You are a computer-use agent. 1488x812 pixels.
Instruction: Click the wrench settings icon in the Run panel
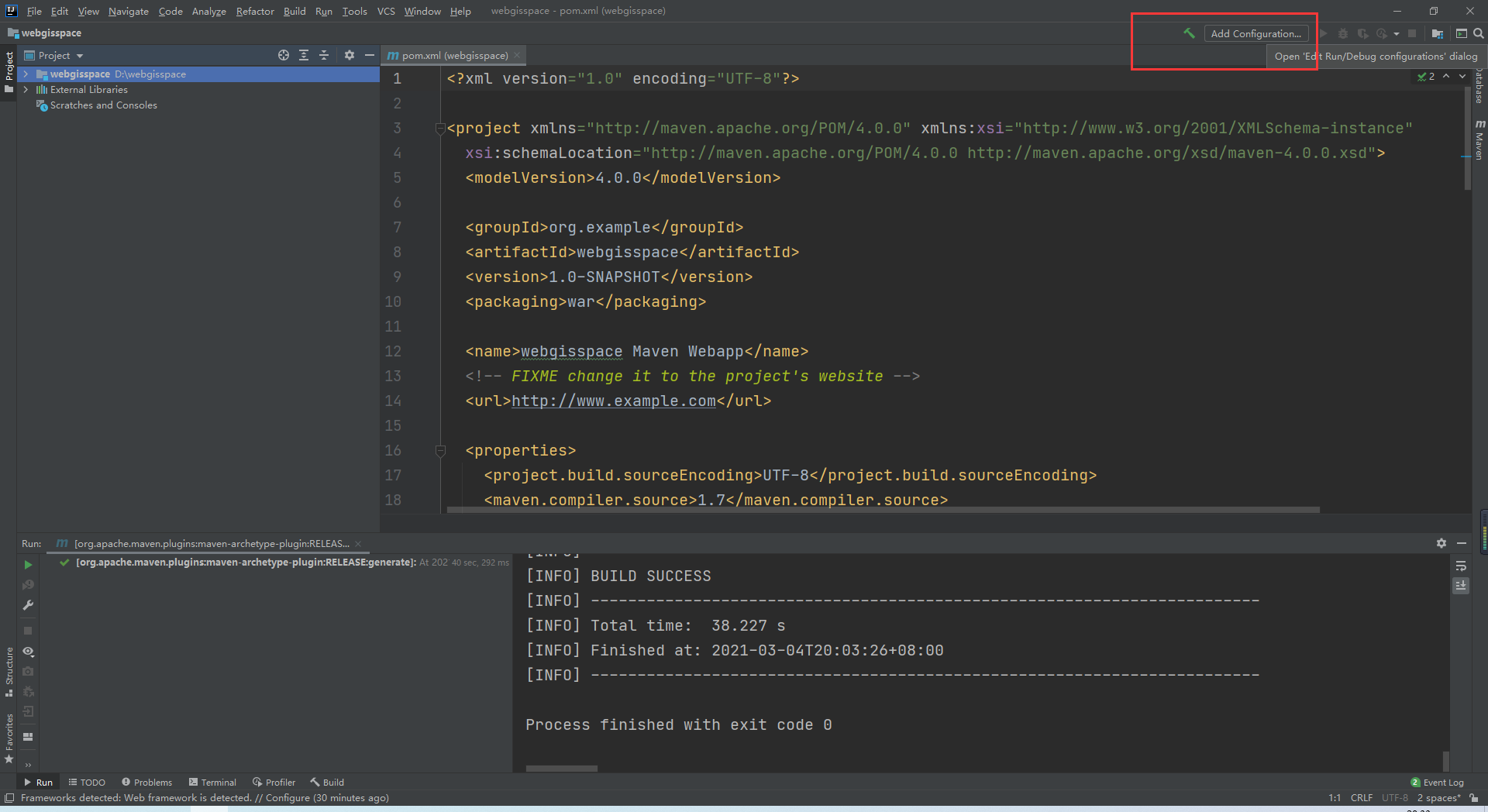(x=28, y=605)
